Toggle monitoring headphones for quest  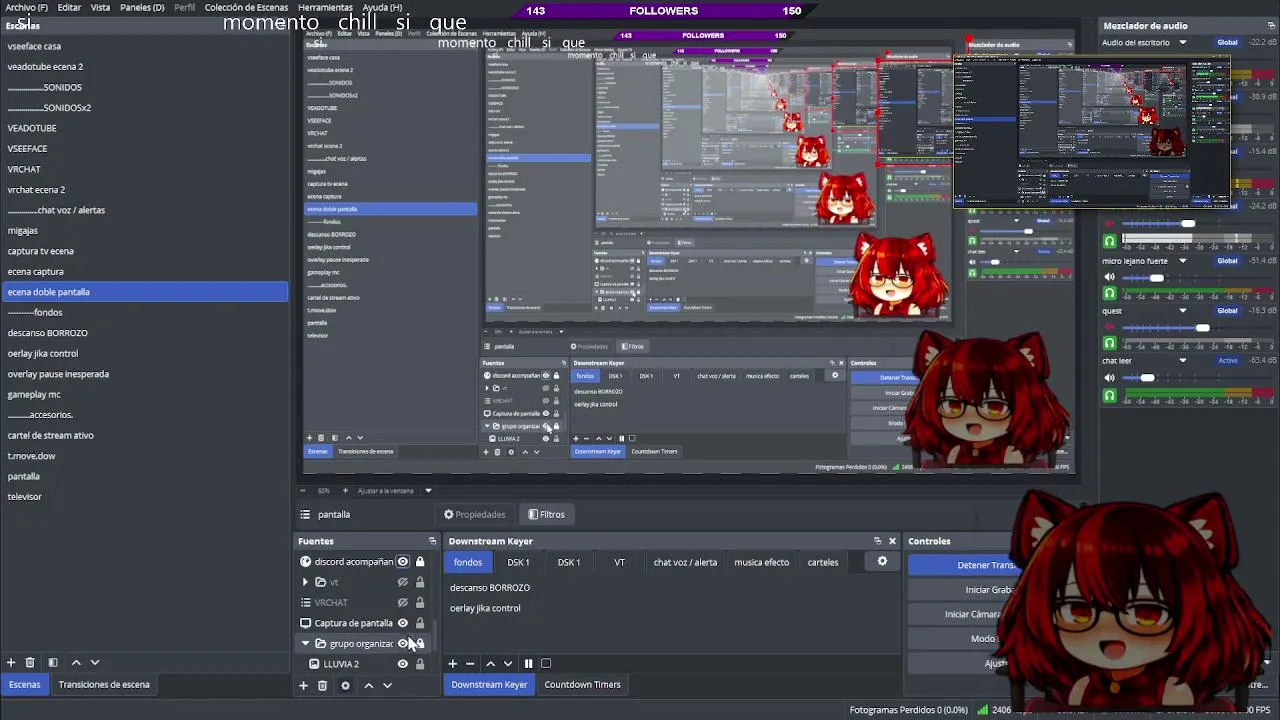coord(1109,344)
